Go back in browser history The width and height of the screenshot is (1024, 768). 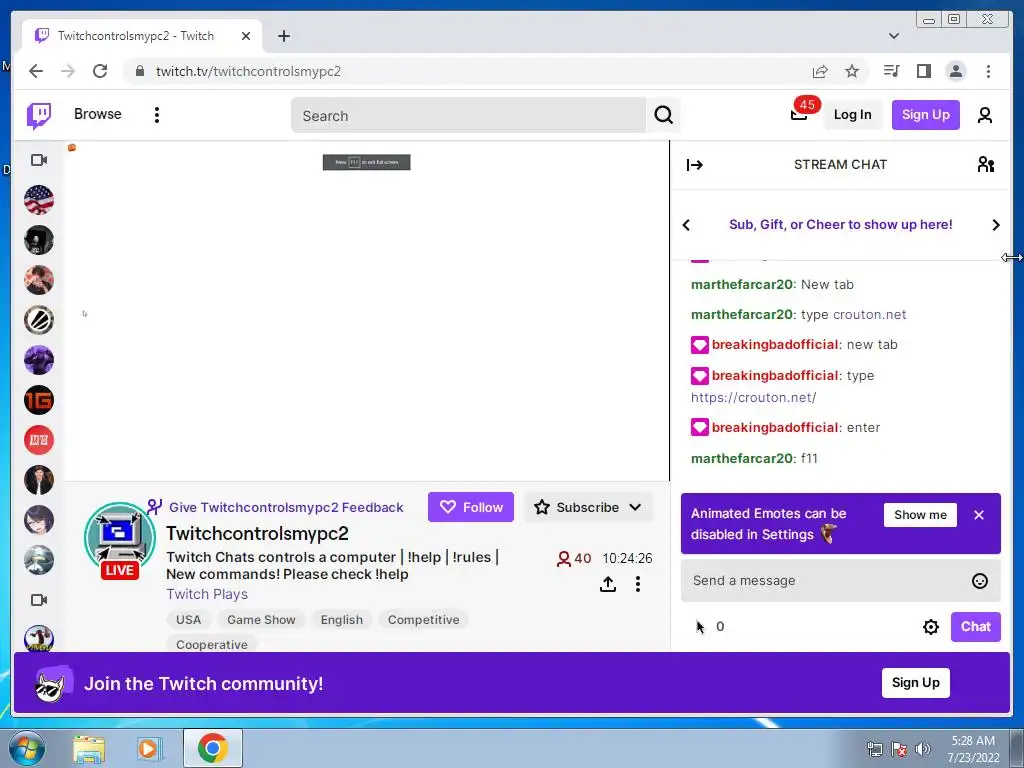coord(36,71)
